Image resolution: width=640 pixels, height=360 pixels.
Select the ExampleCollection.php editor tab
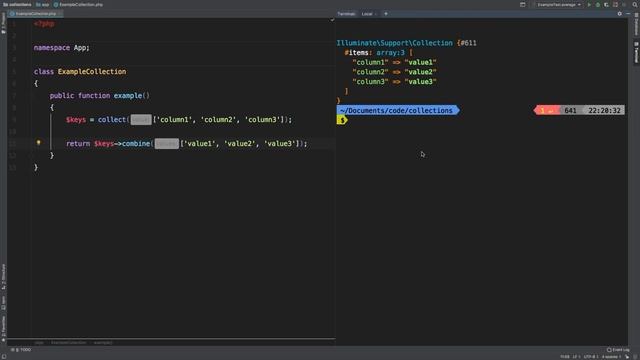click(36, 13)
